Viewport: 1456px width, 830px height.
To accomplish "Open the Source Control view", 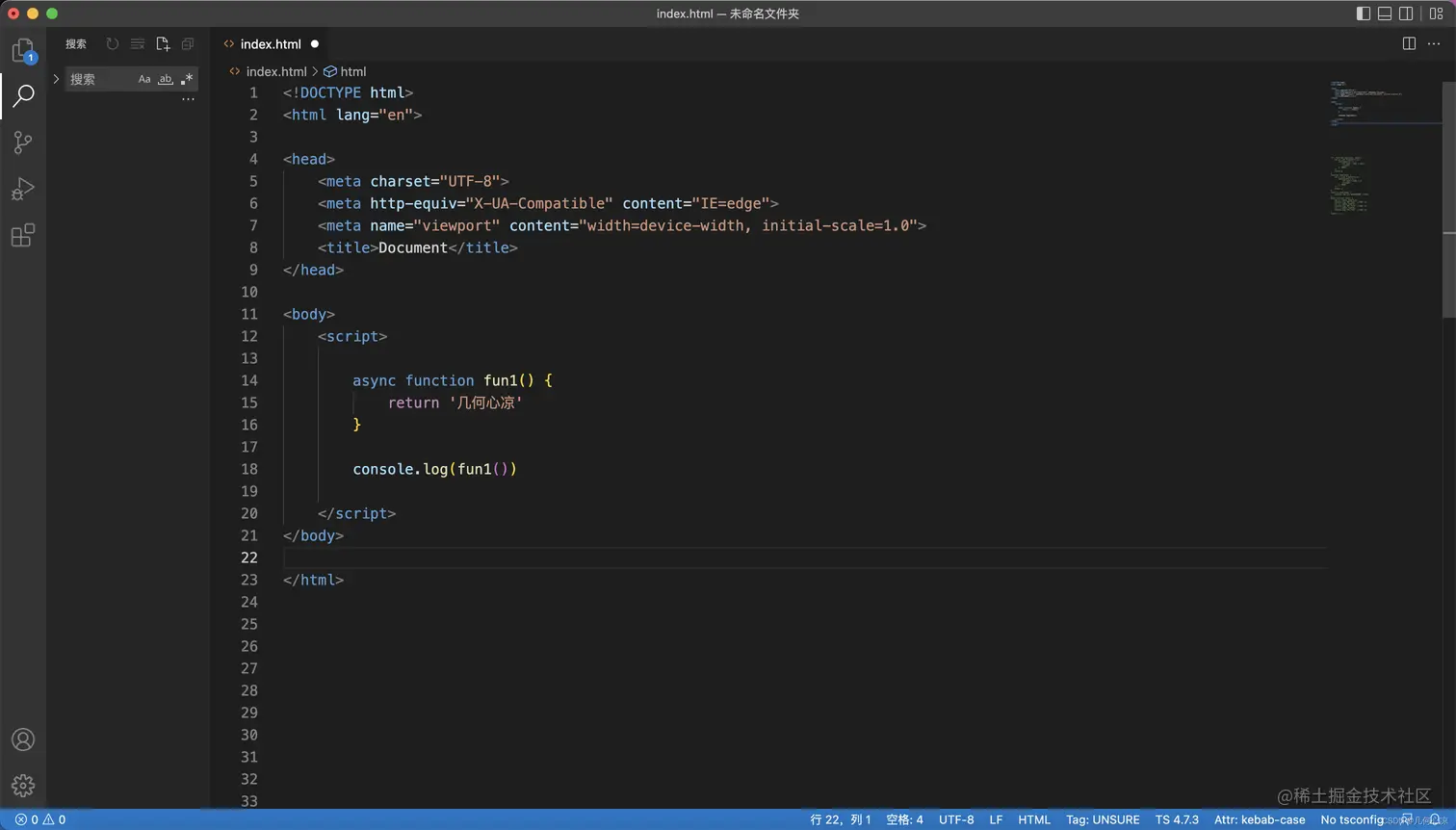I will (x=23, y=143).
